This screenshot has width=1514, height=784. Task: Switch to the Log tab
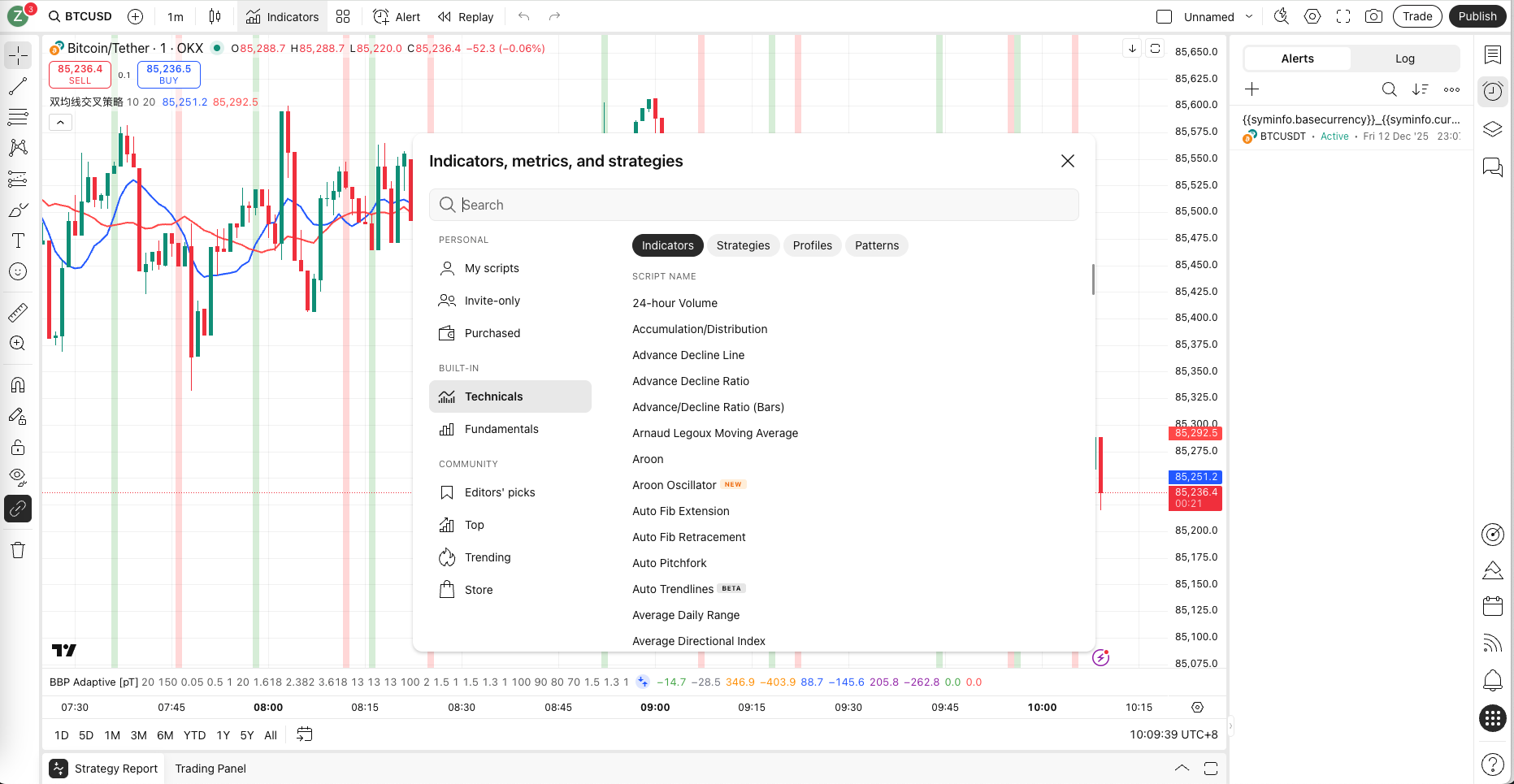coord(1405,58)
